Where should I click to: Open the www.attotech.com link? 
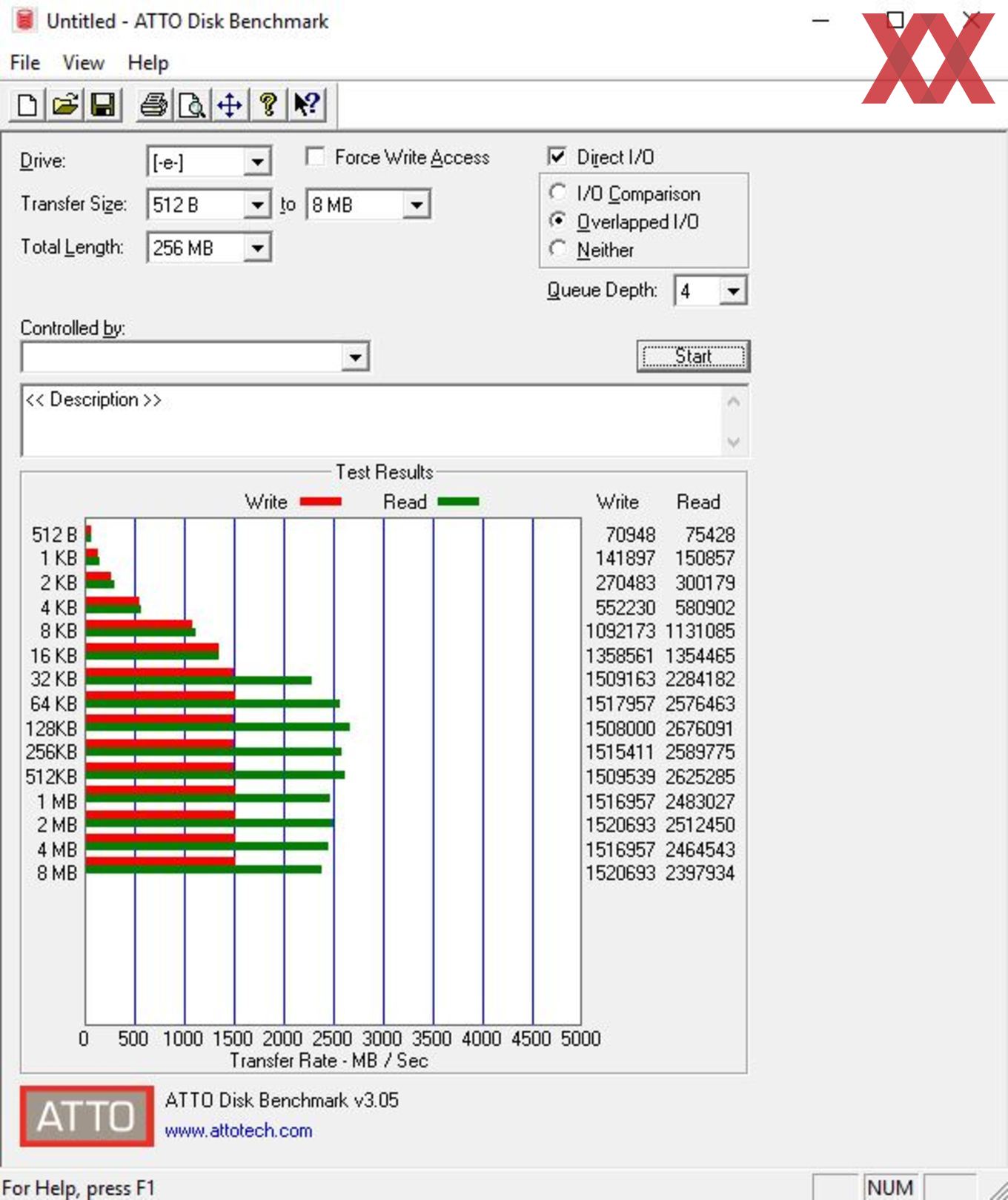[238, 1130]
